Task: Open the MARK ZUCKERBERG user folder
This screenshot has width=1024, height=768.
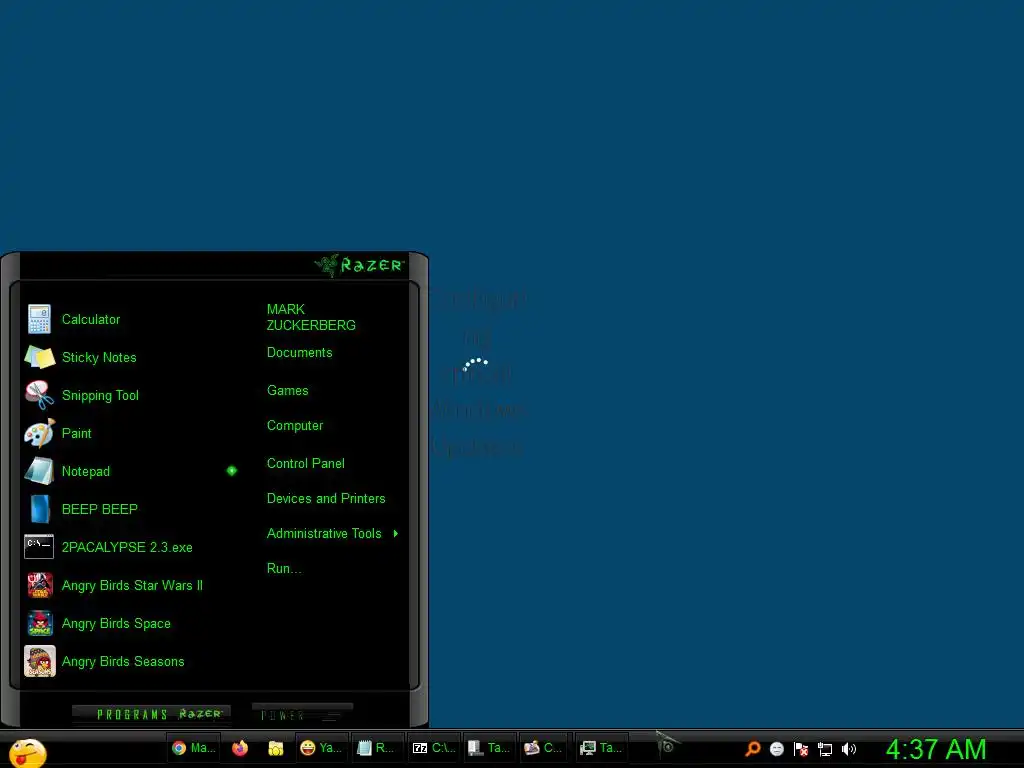Action: pyautogui.click(x=311, y=317)
